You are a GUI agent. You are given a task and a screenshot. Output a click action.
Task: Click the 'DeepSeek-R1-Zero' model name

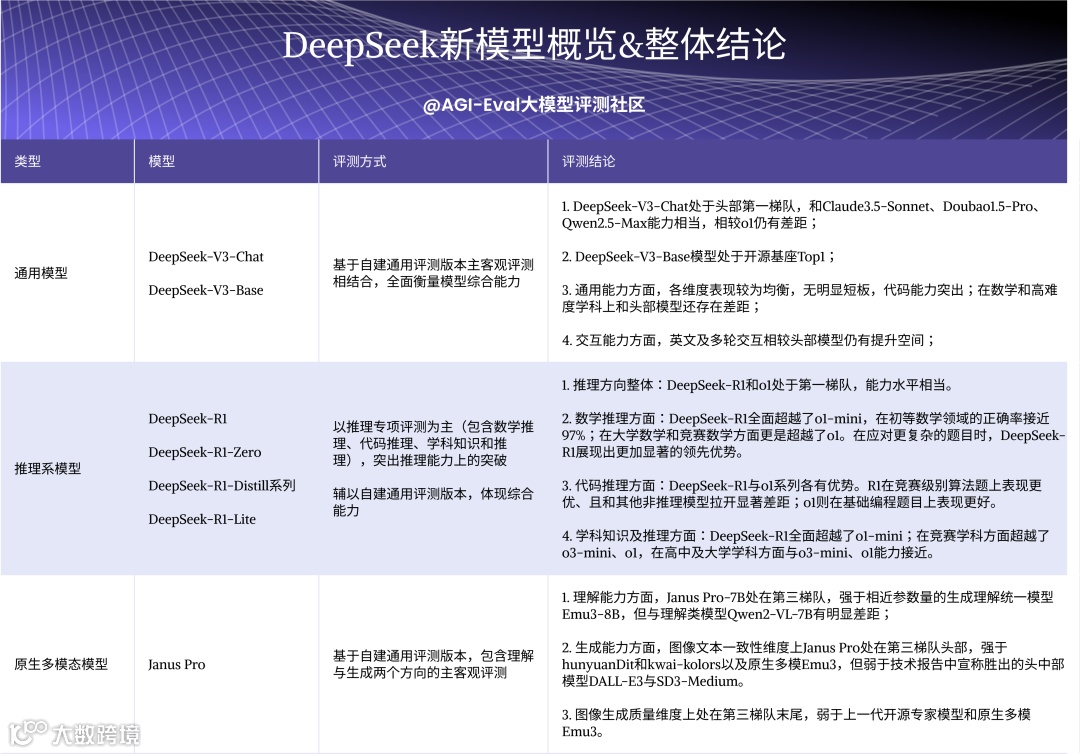pyautogui.click(x=205, y=452)
